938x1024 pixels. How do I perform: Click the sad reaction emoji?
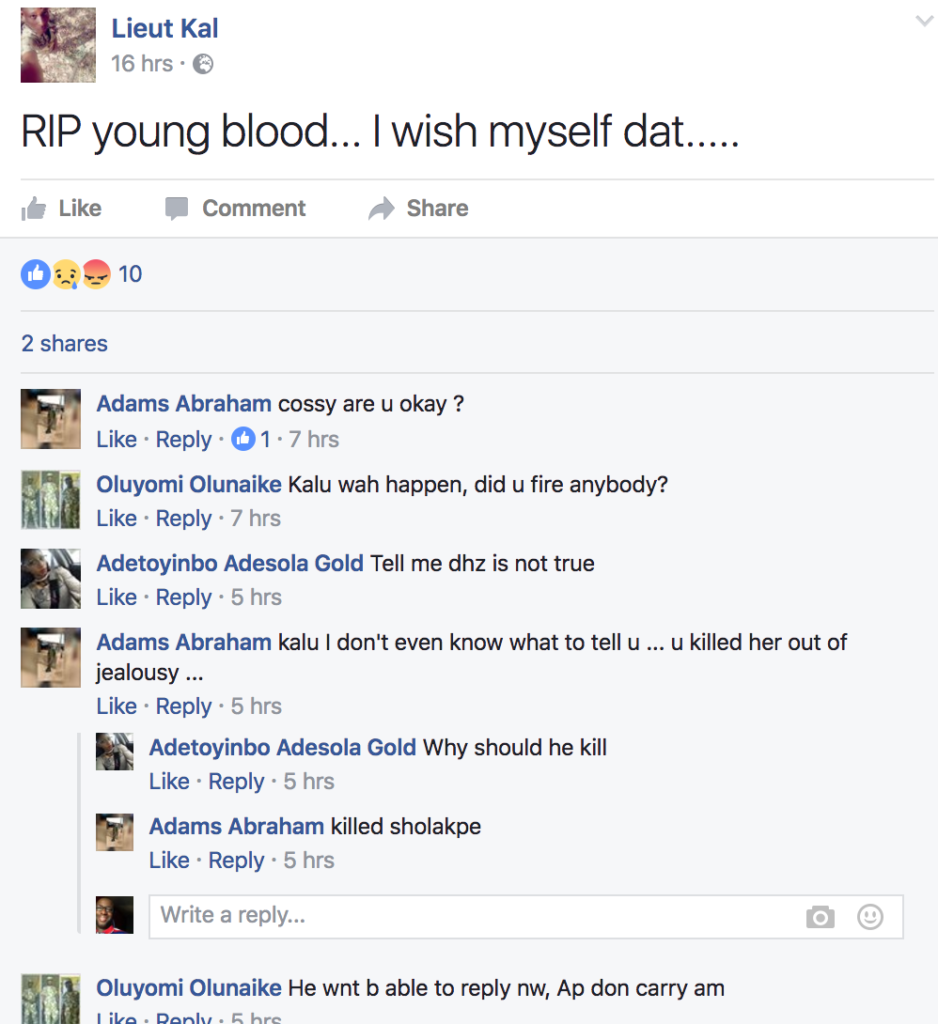pyautogui.click(x=65, y=274)
